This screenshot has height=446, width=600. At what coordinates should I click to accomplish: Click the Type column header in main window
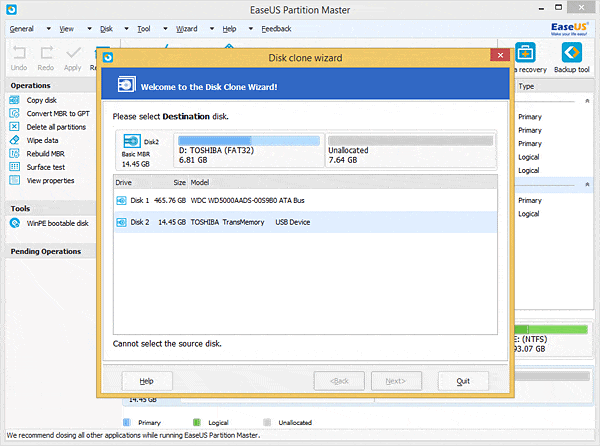coord(526,86)
